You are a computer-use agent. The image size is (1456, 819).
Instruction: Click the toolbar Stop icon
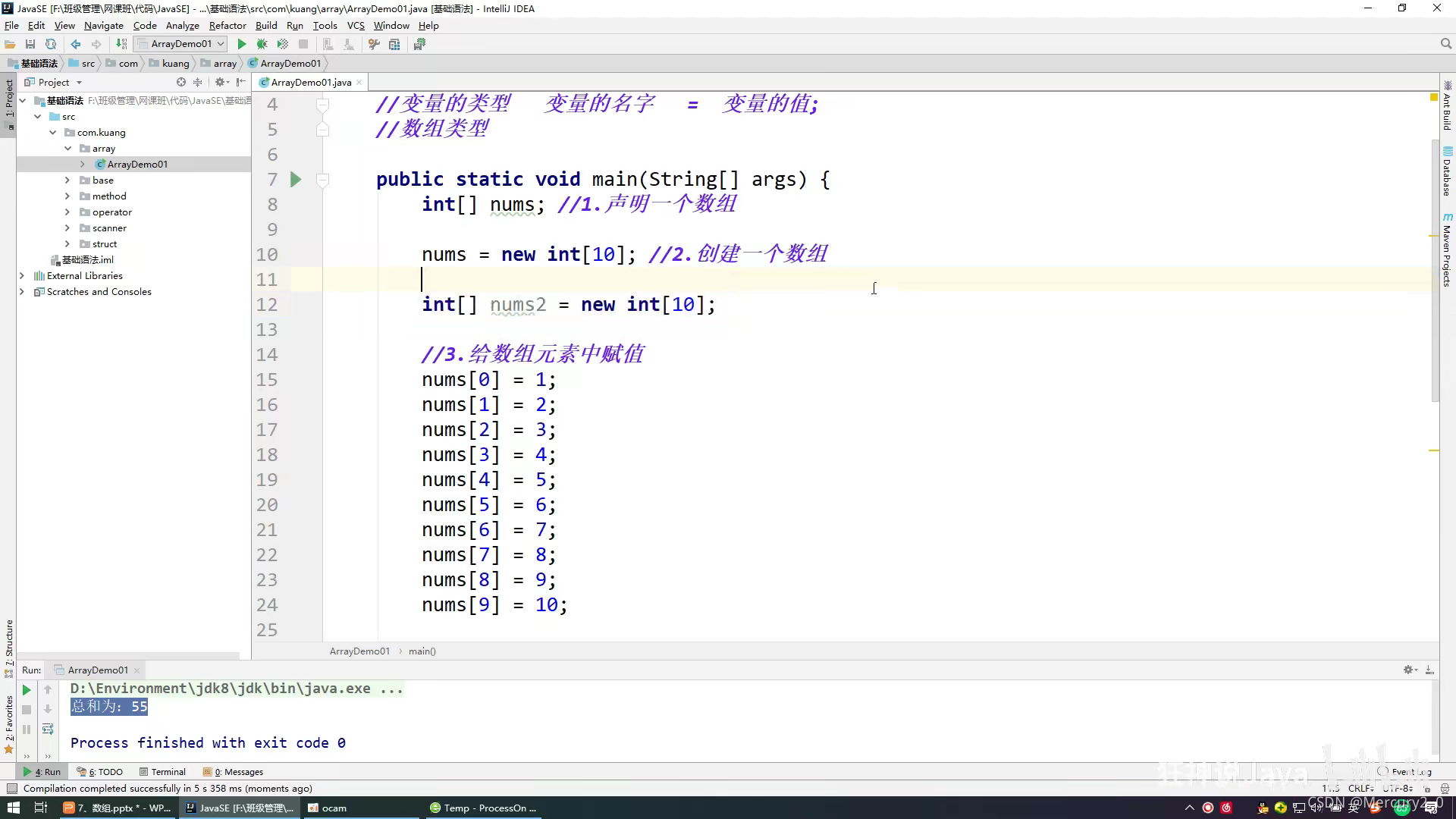coord(303,44)
